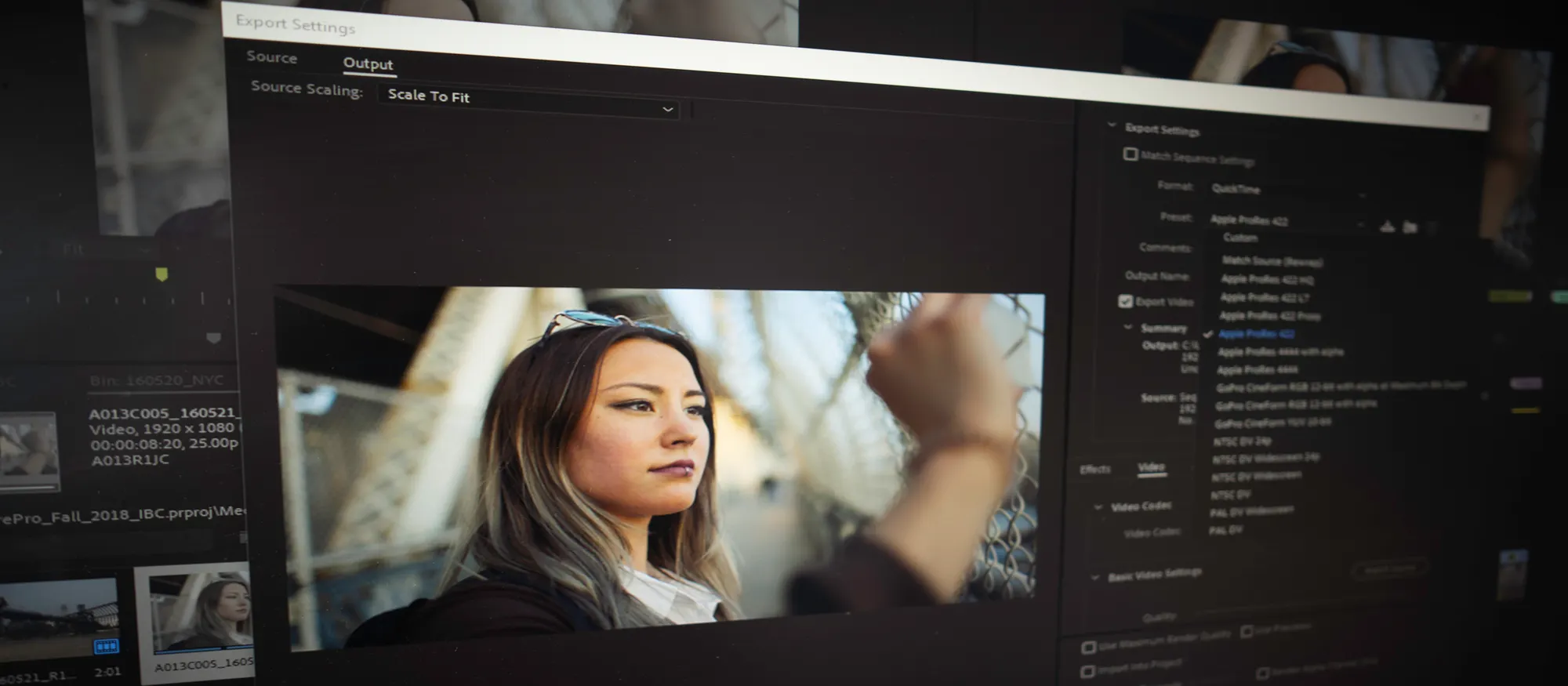The width and height of the screenshot is (1568, 686).
Task: Open the Source Scaling dropdown
Action: (528, 100)
